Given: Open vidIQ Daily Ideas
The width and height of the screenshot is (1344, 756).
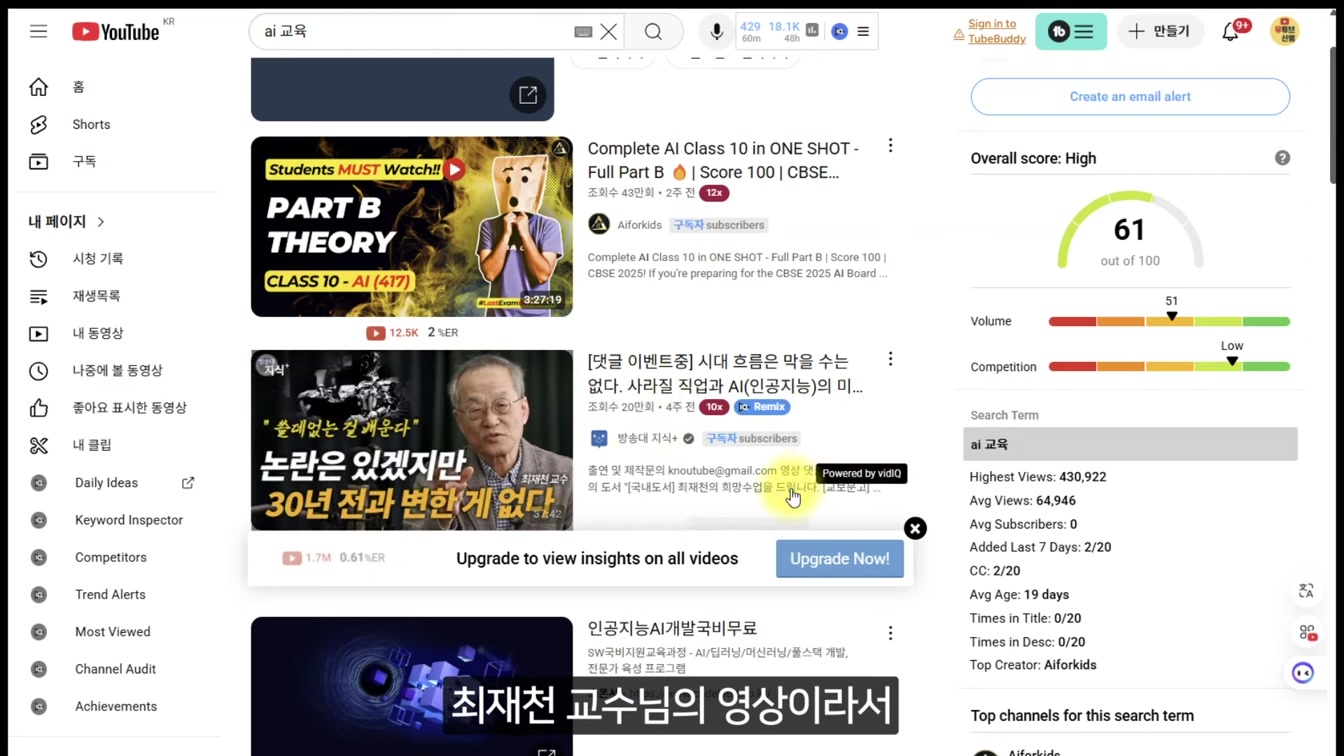Looking at the screenshot, I should (106, 483).
